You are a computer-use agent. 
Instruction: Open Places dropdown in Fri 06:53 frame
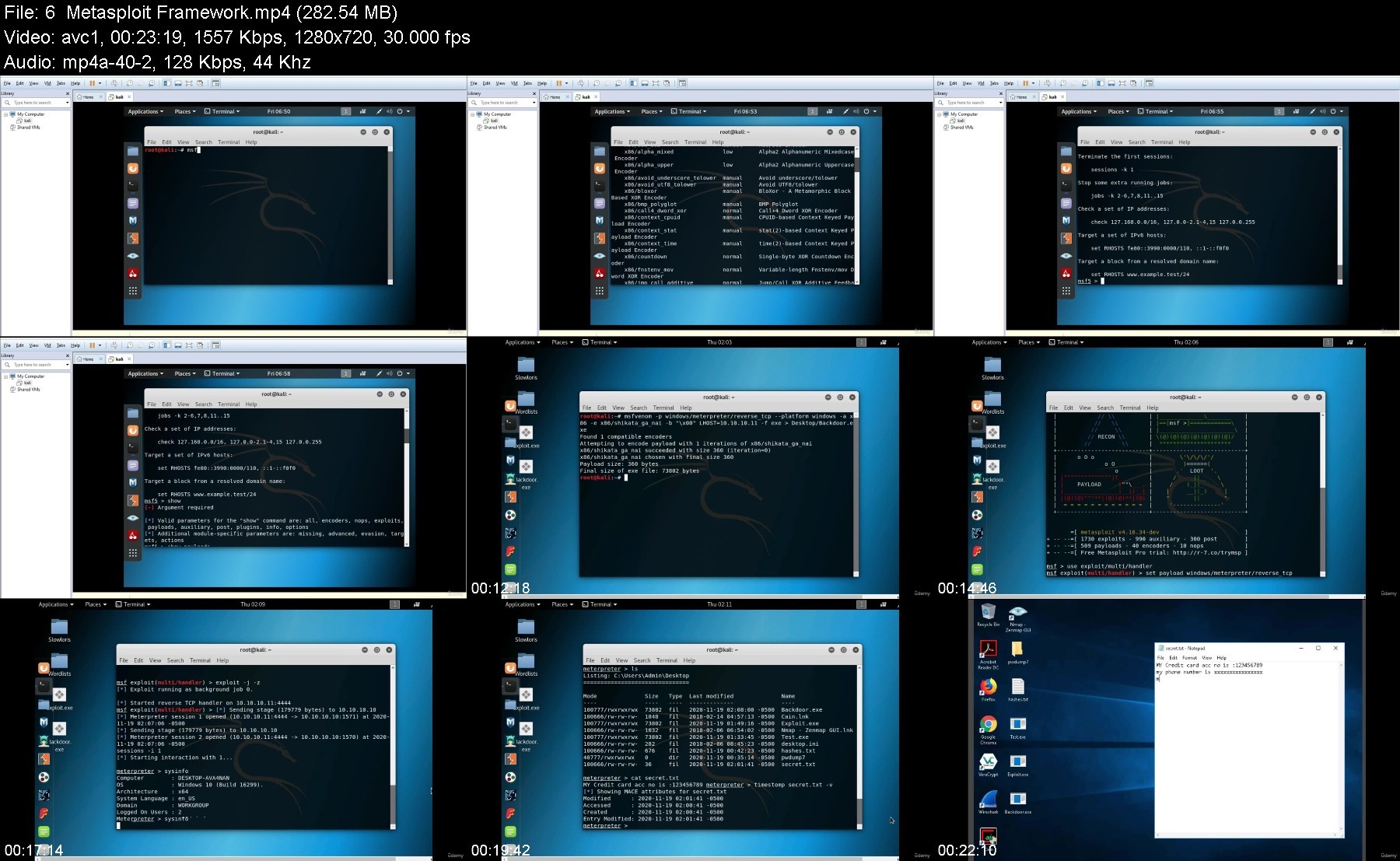coord(652,111)
